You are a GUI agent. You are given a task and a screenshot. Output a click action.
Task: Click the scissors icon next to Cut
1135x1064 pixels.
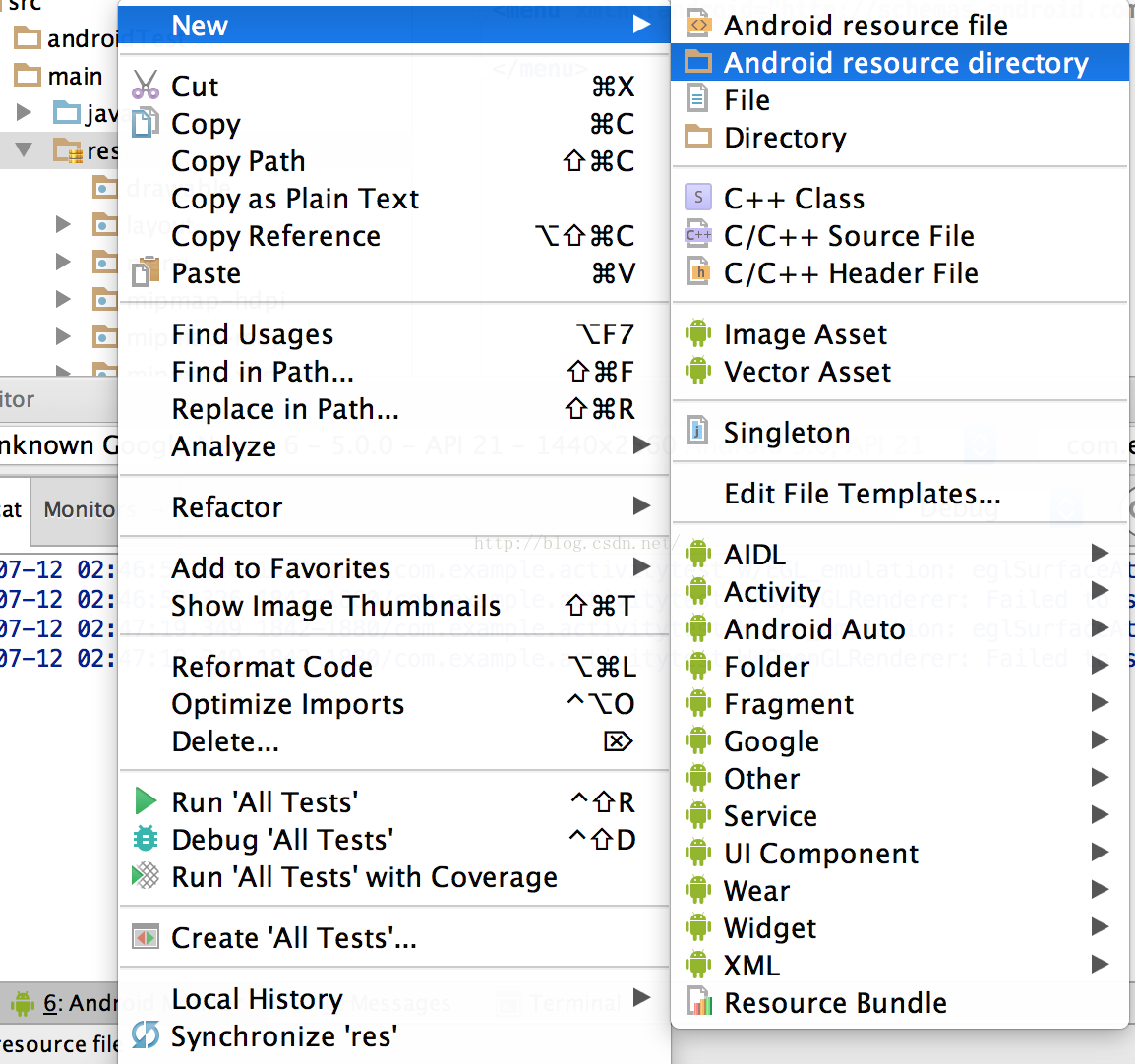tap(146, 86)
